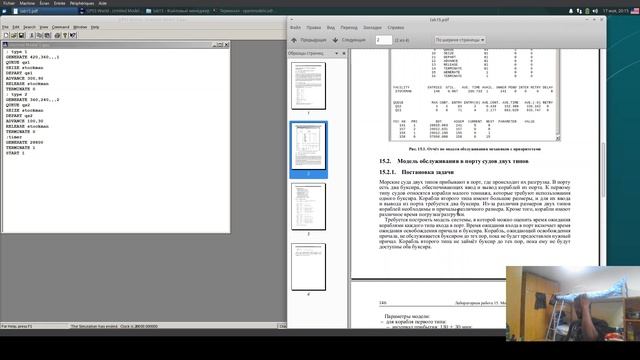The width and height of the screenshot is (640, 360).
Task: Open the Файл menu in PDF viewer
Action: 296,27
